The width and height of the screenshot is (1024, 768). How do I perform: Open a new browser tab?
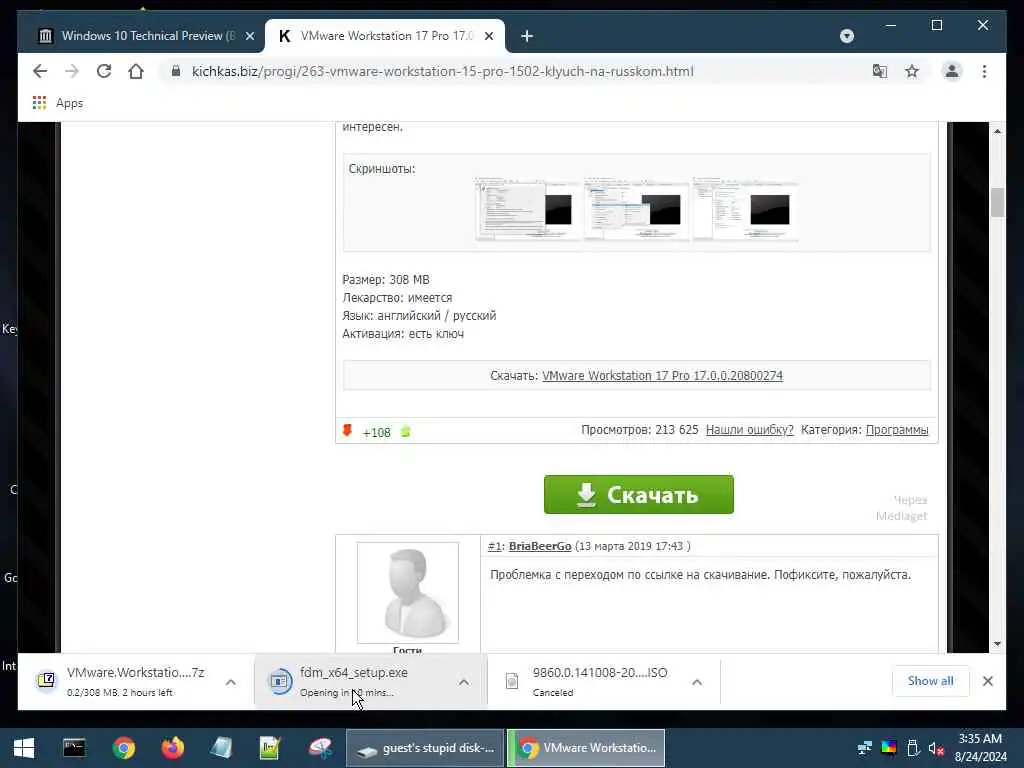527,36
